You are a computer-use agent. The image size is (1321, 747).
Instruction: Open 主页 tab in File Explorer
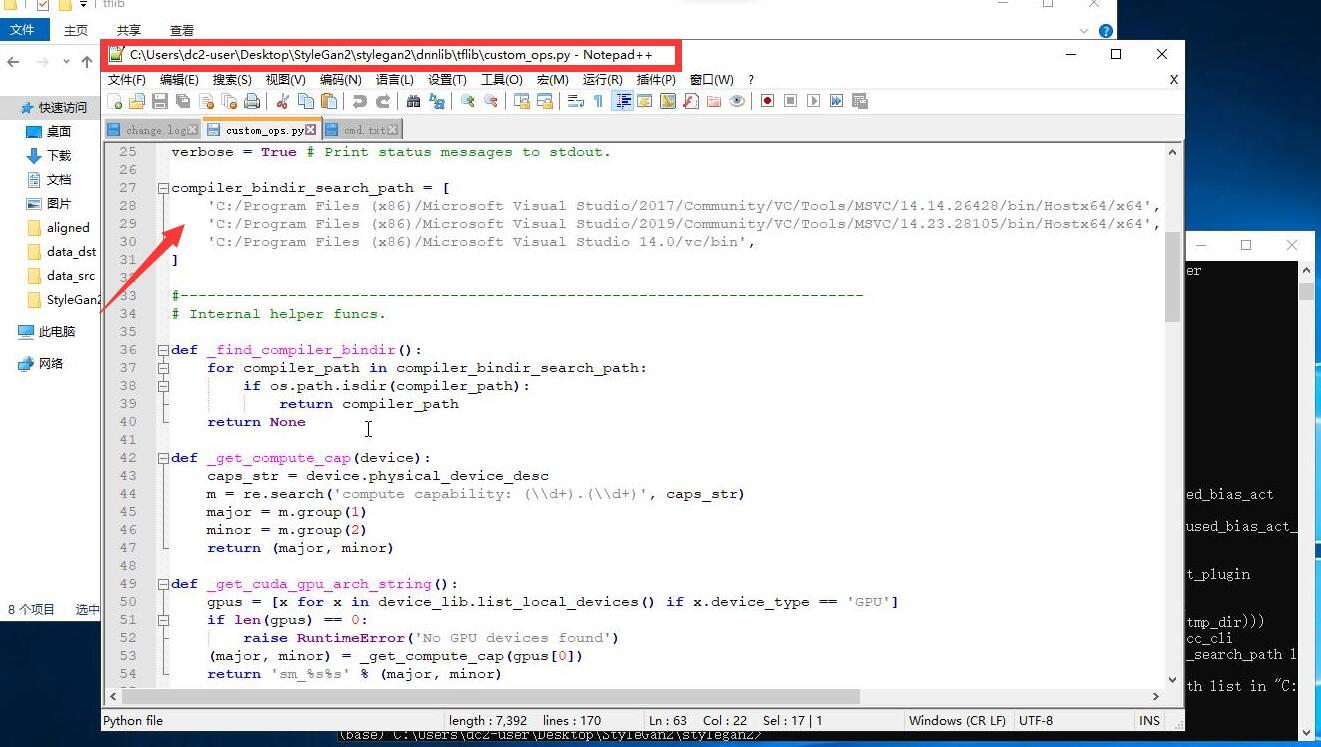click(x=76, y=31)
